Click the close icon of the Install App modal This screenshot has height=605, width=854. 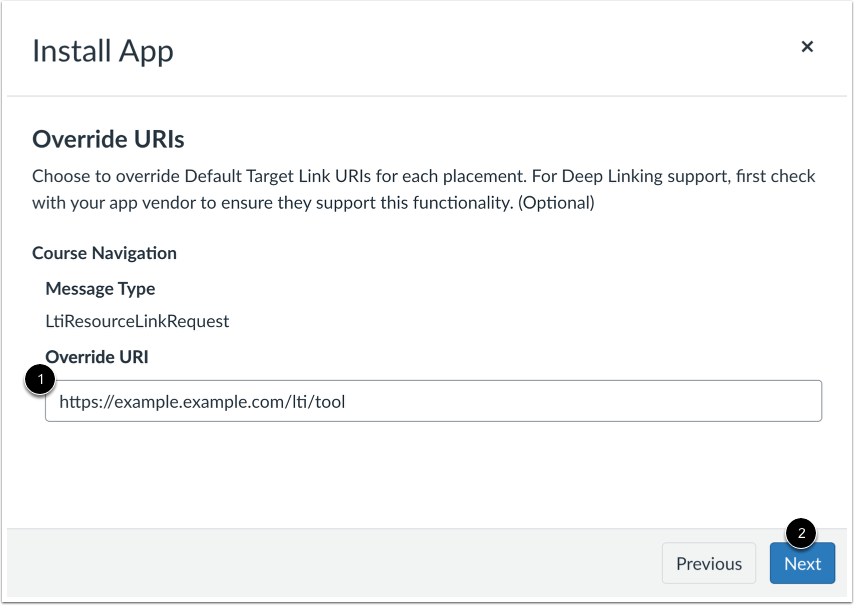(x=808, y=46)
